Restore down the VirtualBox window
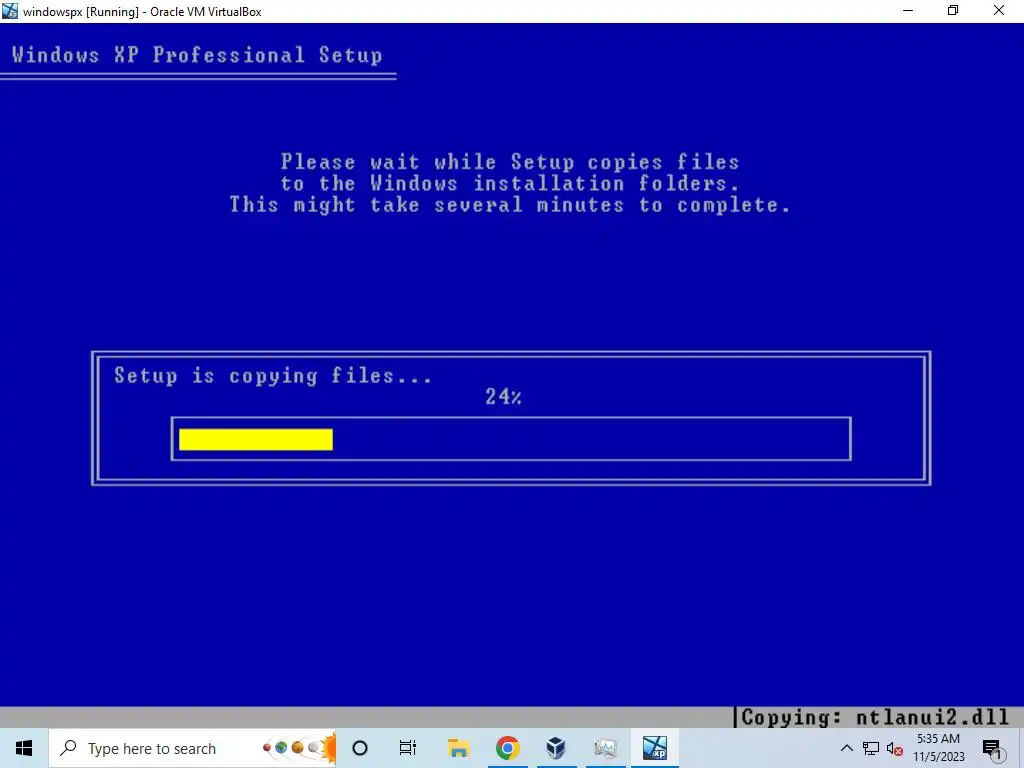 [953, 11]
